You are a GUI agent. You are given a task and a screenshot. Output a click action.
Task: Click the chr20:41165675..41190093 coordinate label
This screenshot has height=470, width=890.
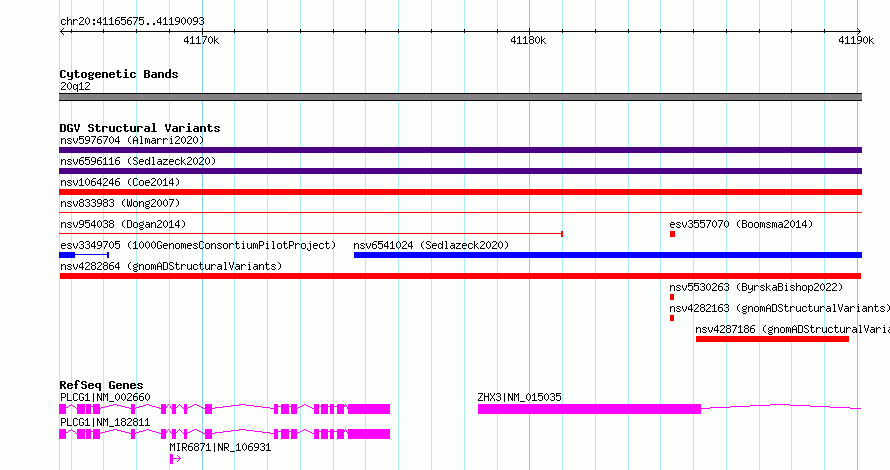(132, 22)
